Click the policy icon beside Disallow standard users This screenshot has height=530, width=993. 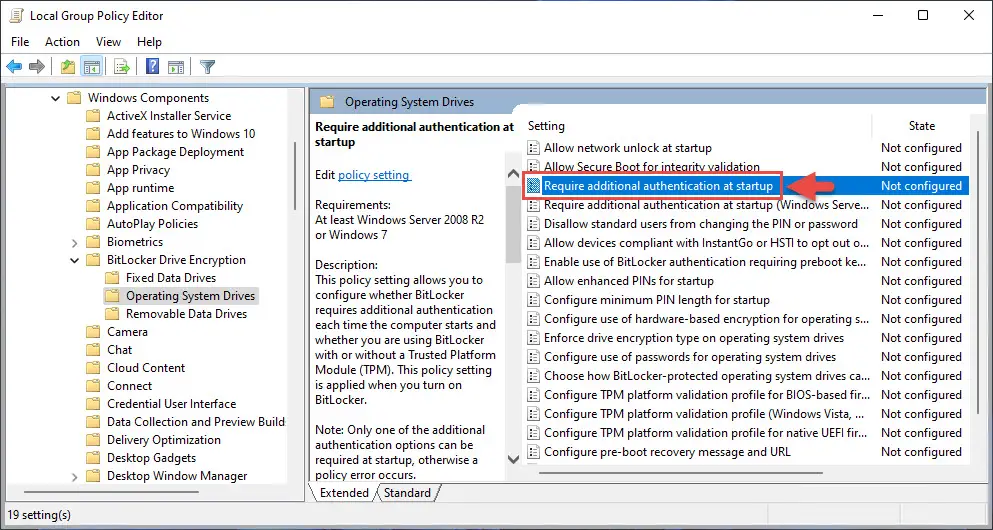coord(533,224)
